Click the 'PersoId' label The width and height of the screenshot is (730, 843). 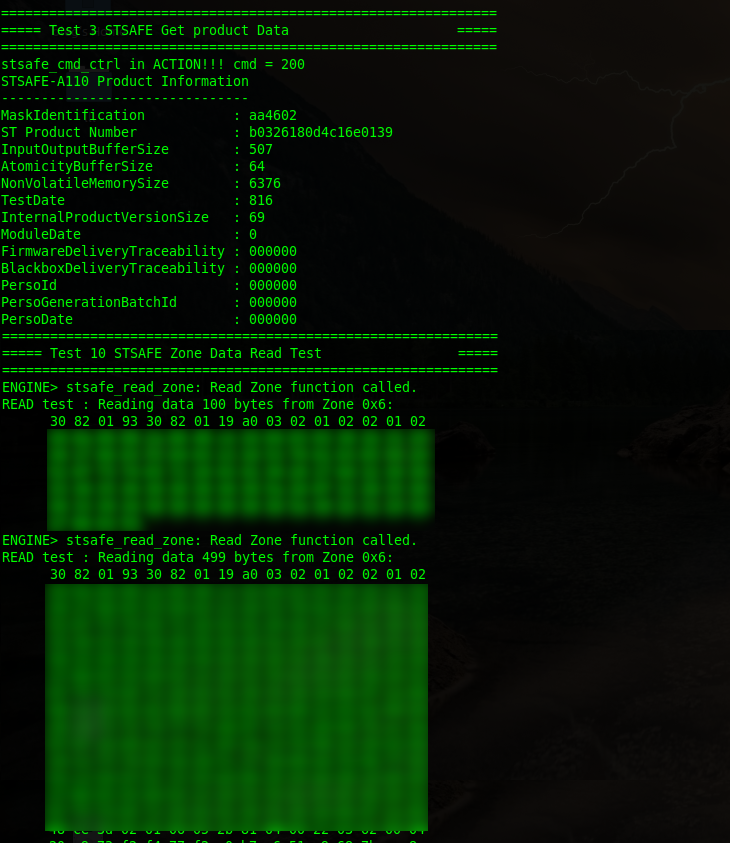pyautogui.click(x=29, y=286)
